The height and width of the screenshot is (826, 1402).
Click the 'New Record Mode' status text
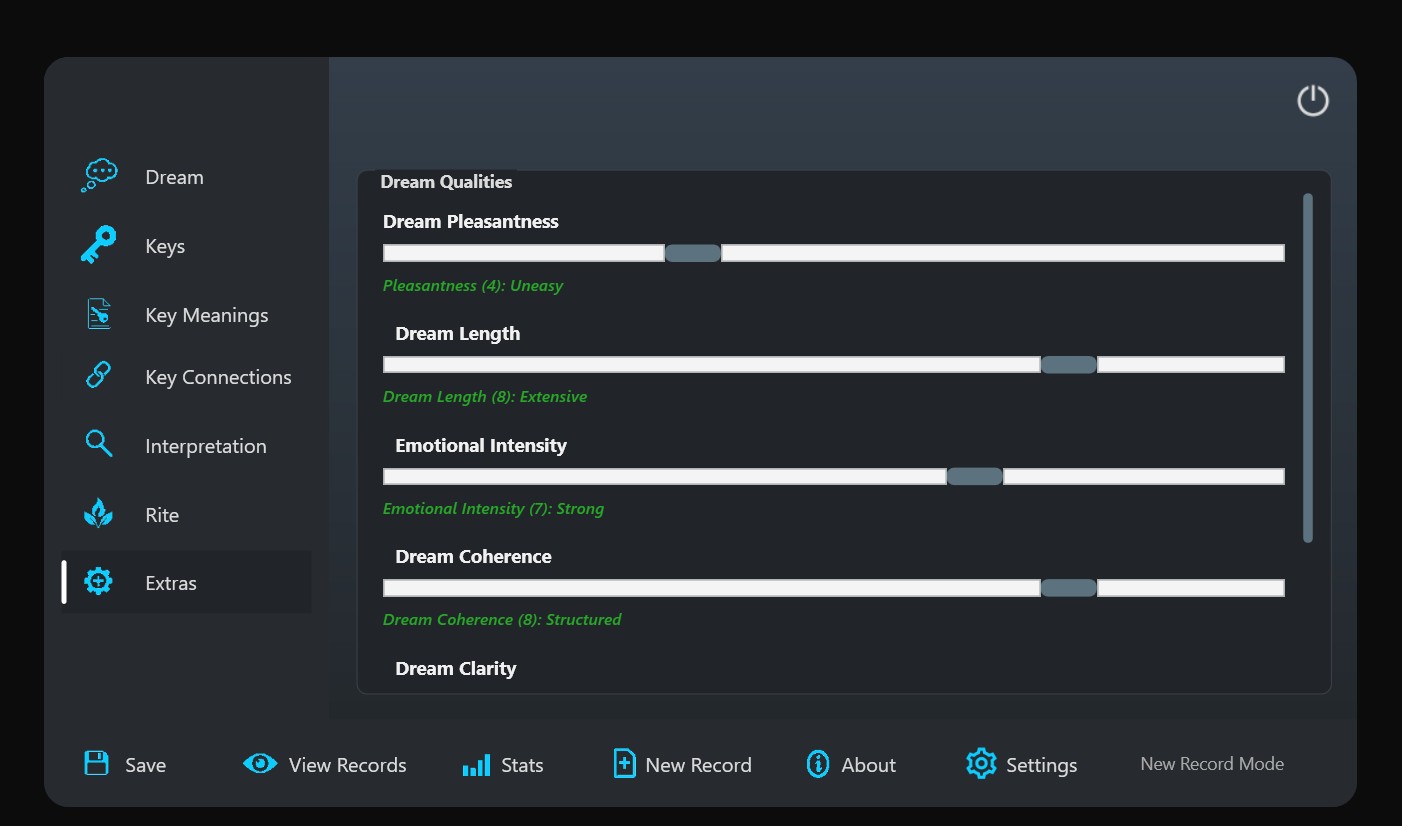pyautogui.click(x=1212, y=764)
